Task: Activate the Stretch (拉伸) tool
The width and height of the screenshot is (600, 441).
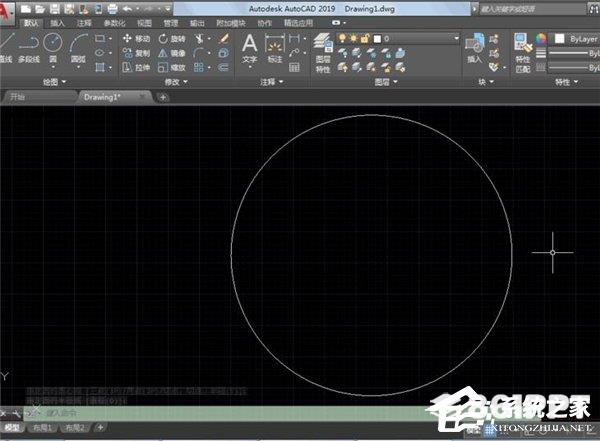Action: (136, 67)
